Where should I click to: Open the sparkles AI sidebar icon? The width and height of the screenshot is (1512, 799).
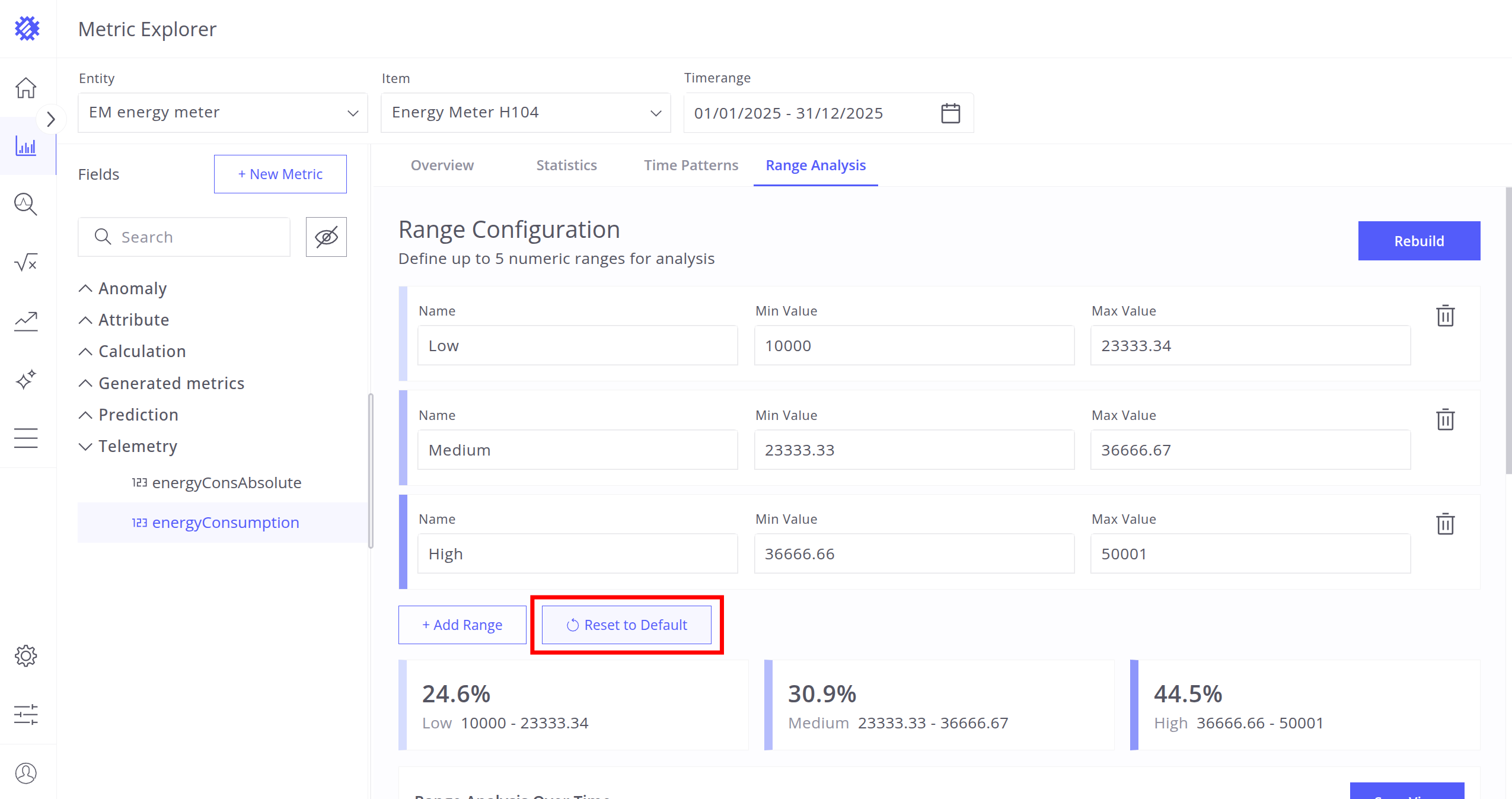click(25, 380)
